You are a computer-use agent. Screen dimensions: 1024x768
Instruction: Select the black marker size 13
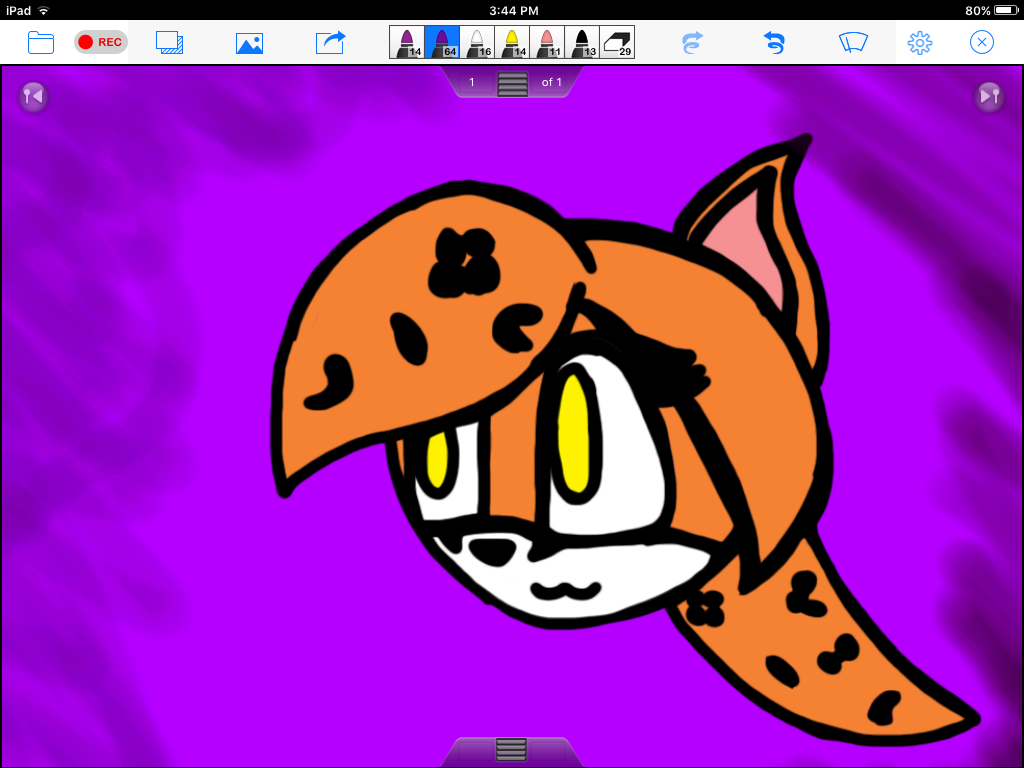[x=582, y=42]
